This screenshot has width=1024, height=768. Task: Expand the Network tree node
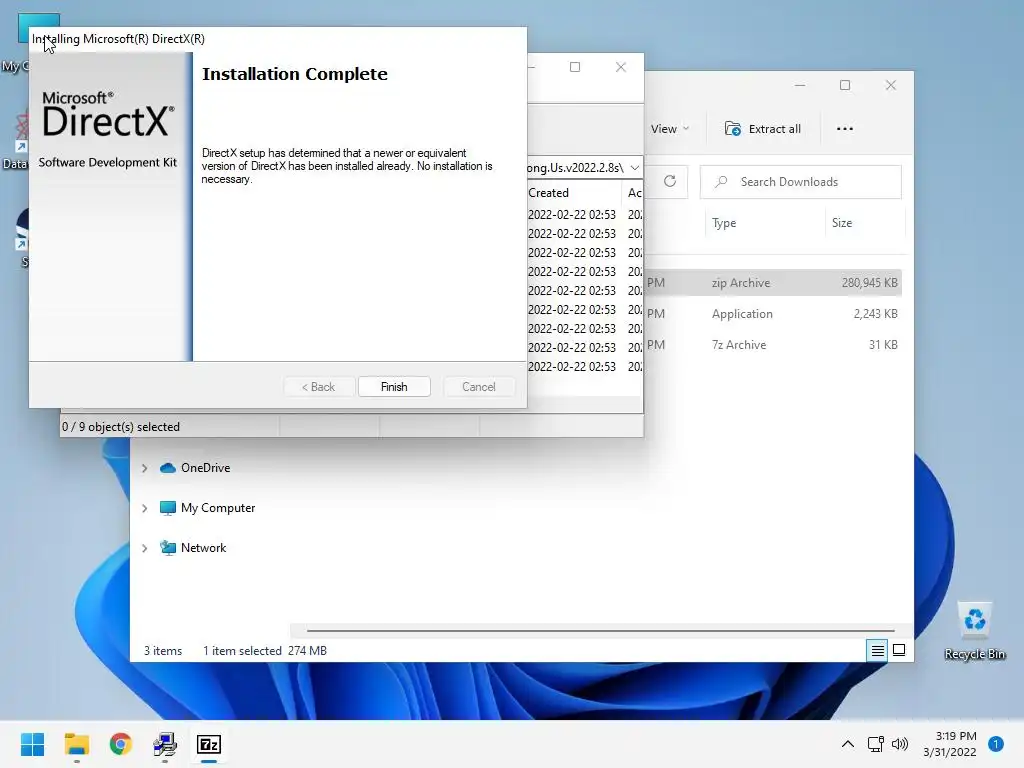(x=144, y=548)
